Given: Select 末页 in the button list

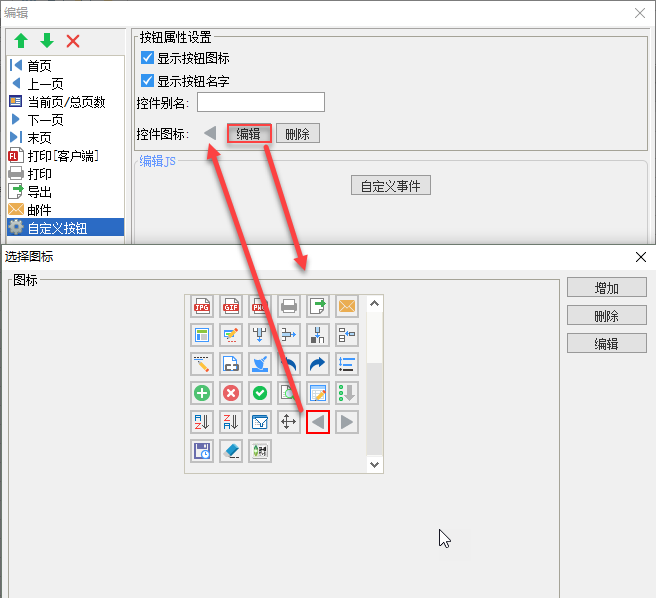Looking at the screenshot, I should 65,138.
